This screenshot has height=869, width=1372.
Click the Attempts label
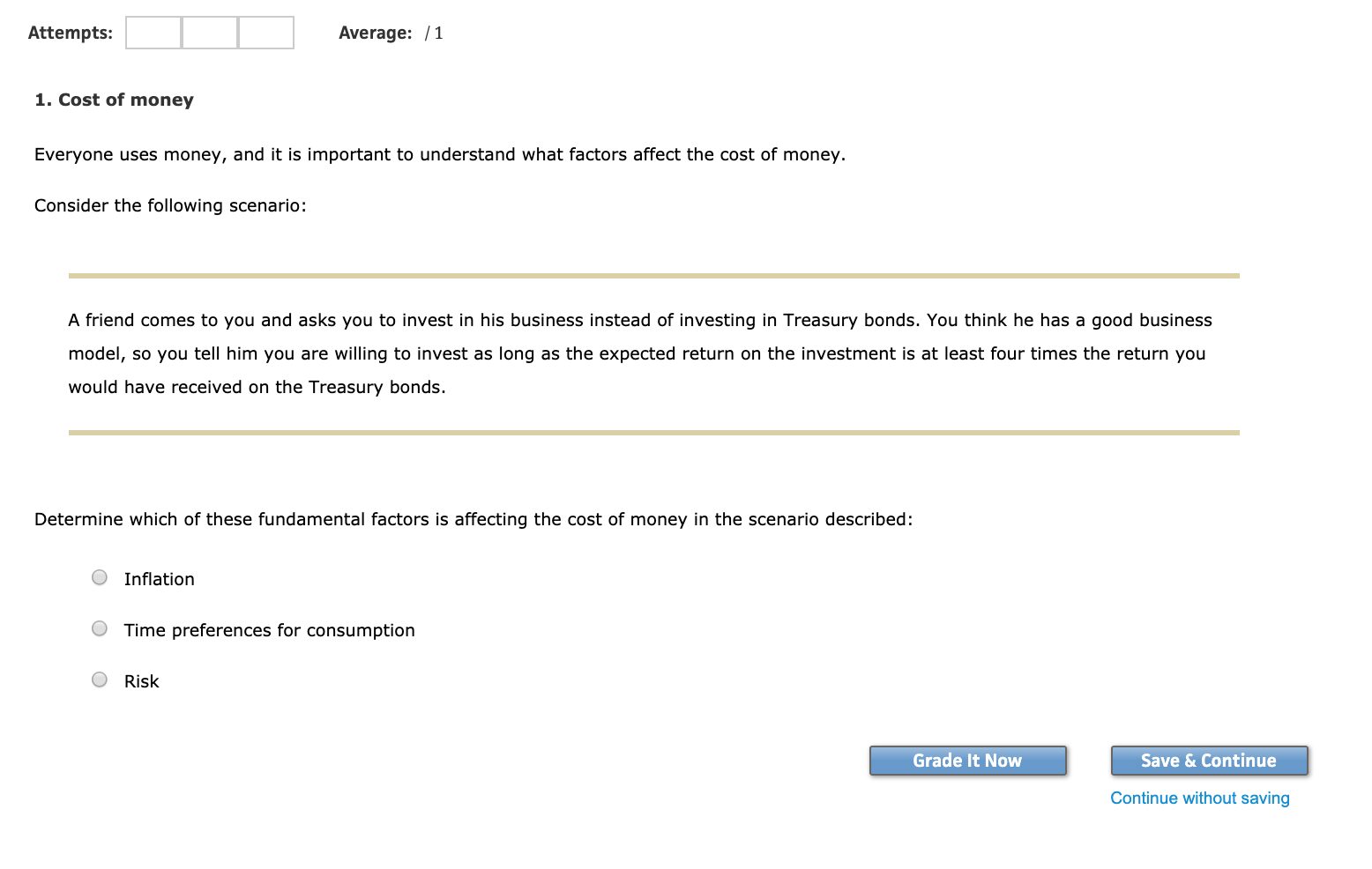(x=70, y=32)
